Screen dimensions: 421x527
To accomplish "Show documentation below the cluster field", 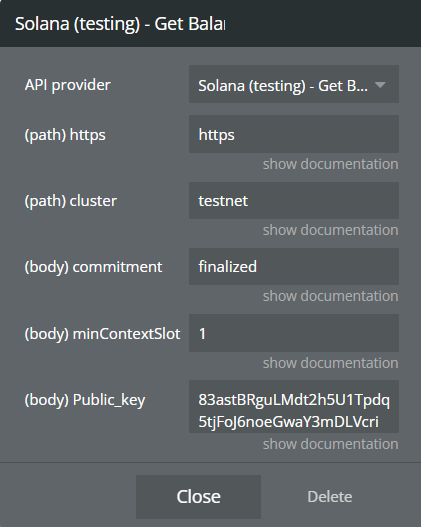I will coord(330,230).
